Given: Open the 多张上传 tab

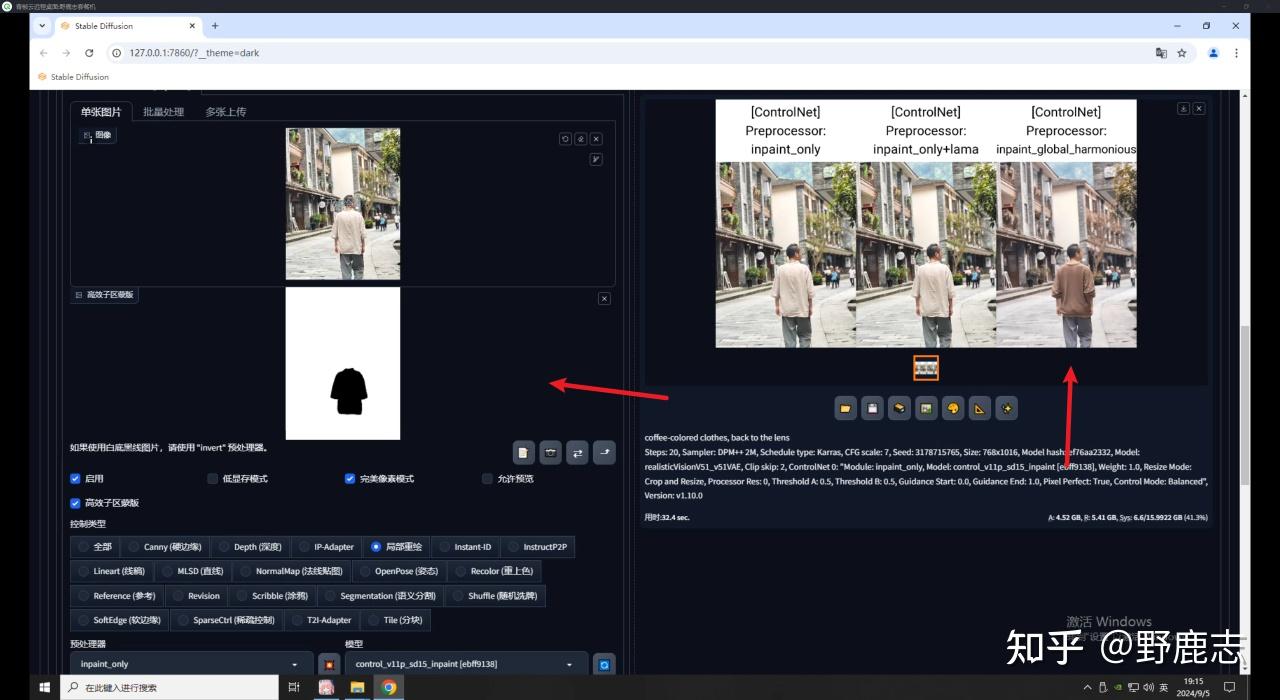Looking at the screenshot, I should (x=225, y=112).
